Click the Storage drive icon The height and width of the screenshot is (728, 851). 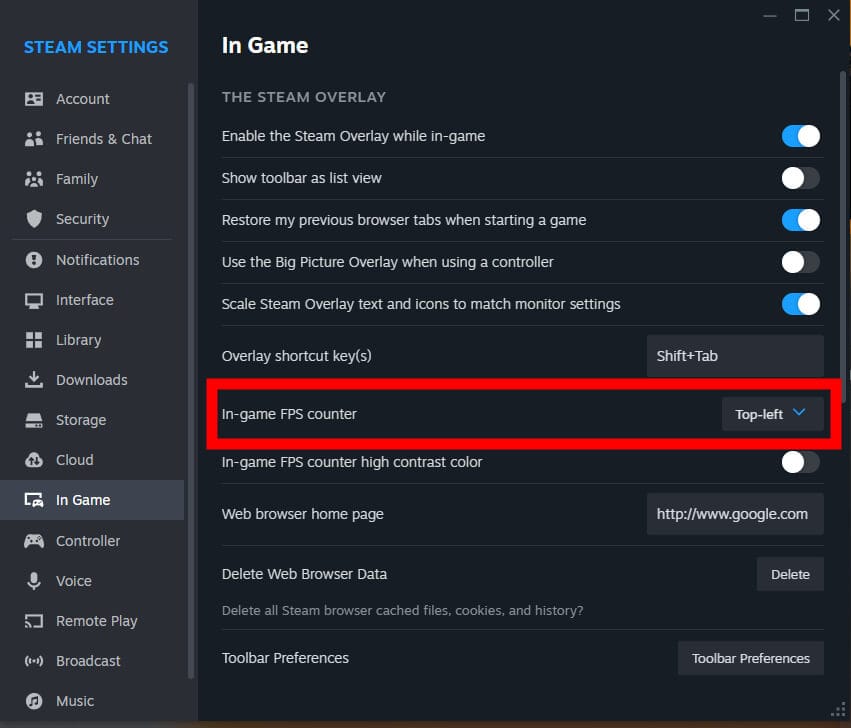[34, 420]
